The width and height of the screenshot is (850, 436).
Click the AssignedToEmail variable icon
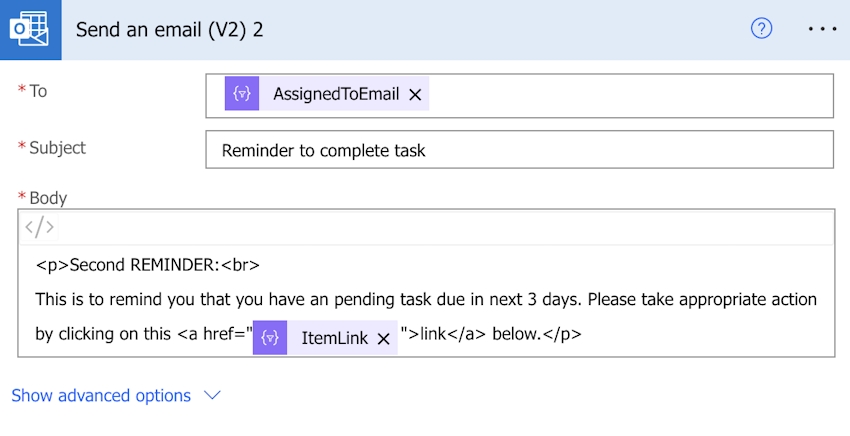(242, 95)
